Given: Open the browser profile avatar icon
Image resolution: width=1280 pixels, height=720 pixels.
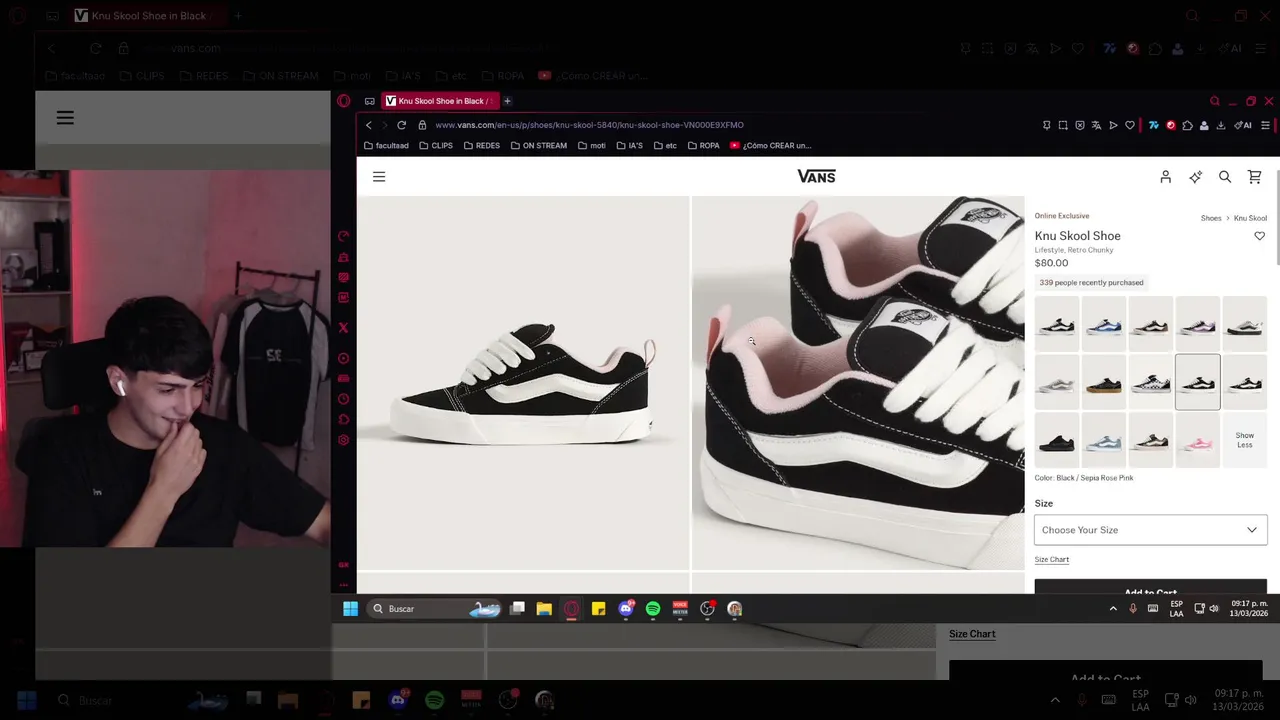Looking at the screenshot, I should coord(1204,125).
